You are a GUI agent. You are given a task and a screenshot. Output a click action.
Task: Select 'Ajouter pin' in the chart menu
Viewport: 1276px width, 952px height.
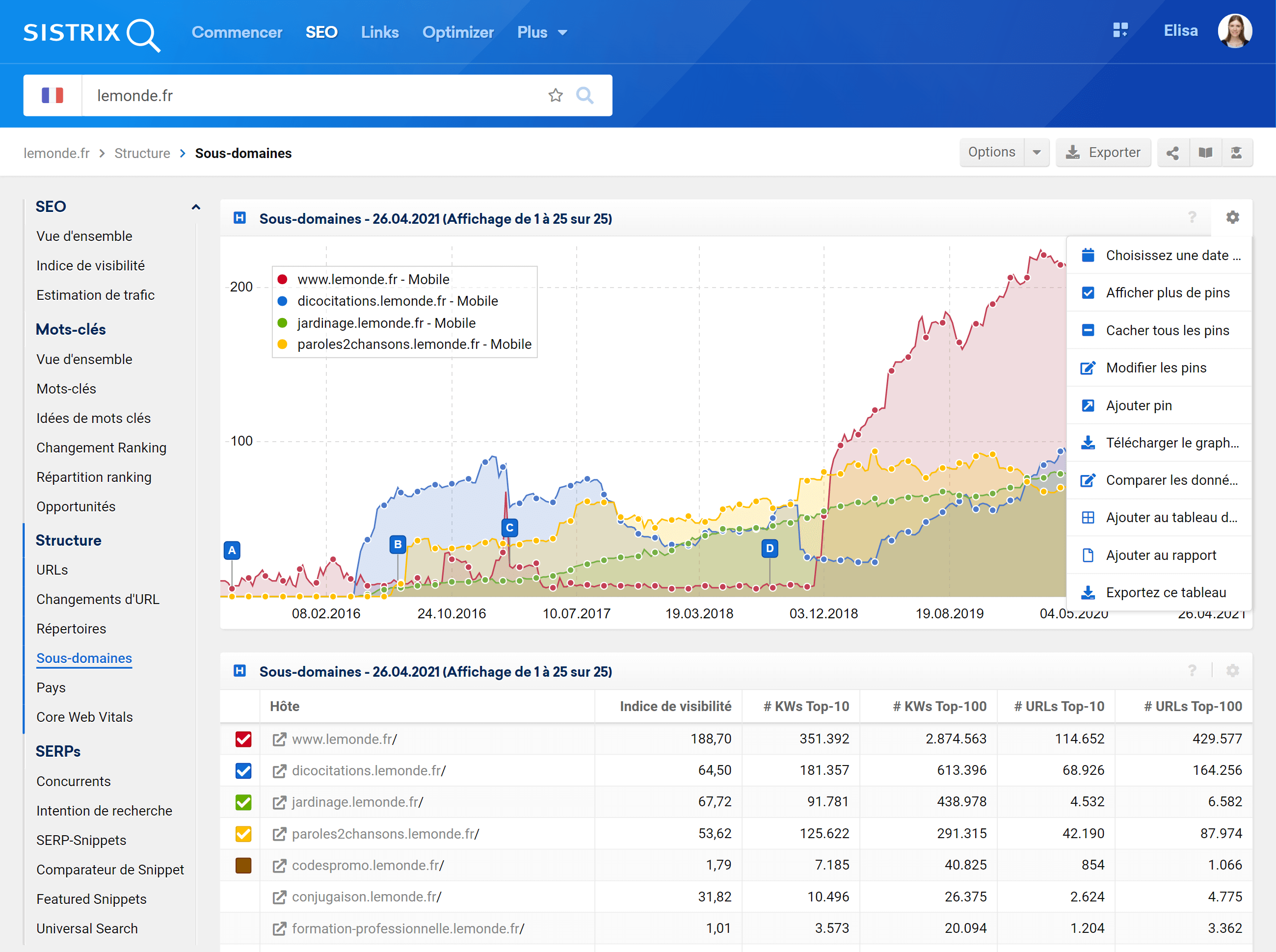(1138, 405)
